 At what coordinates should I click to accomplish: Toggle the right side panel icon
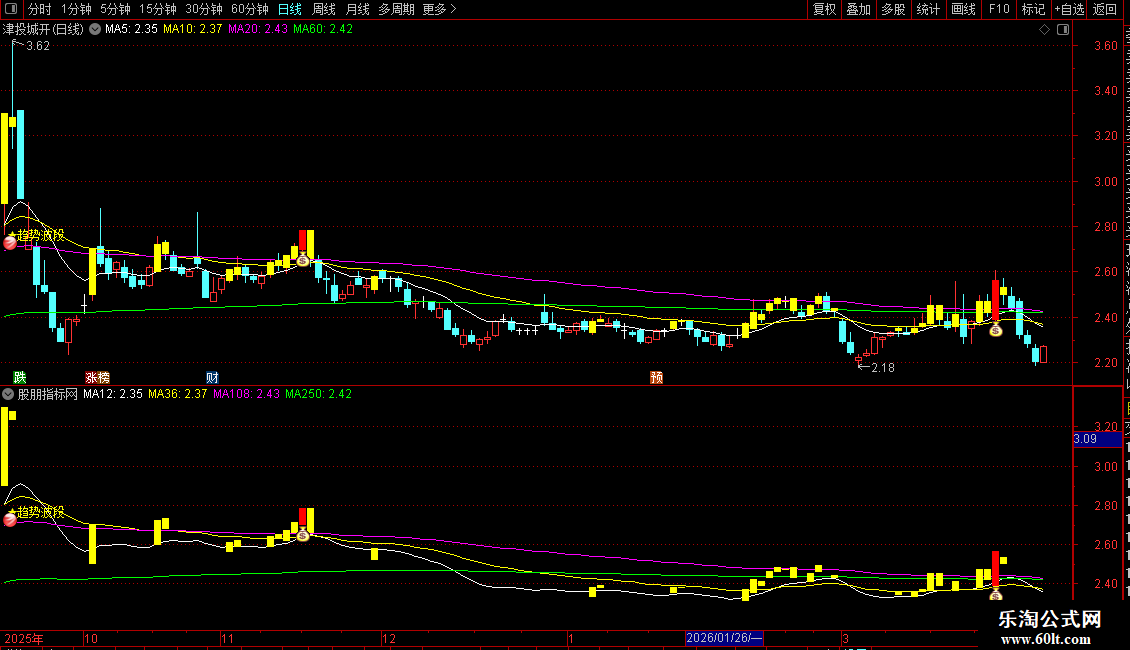click(1063, 29)
